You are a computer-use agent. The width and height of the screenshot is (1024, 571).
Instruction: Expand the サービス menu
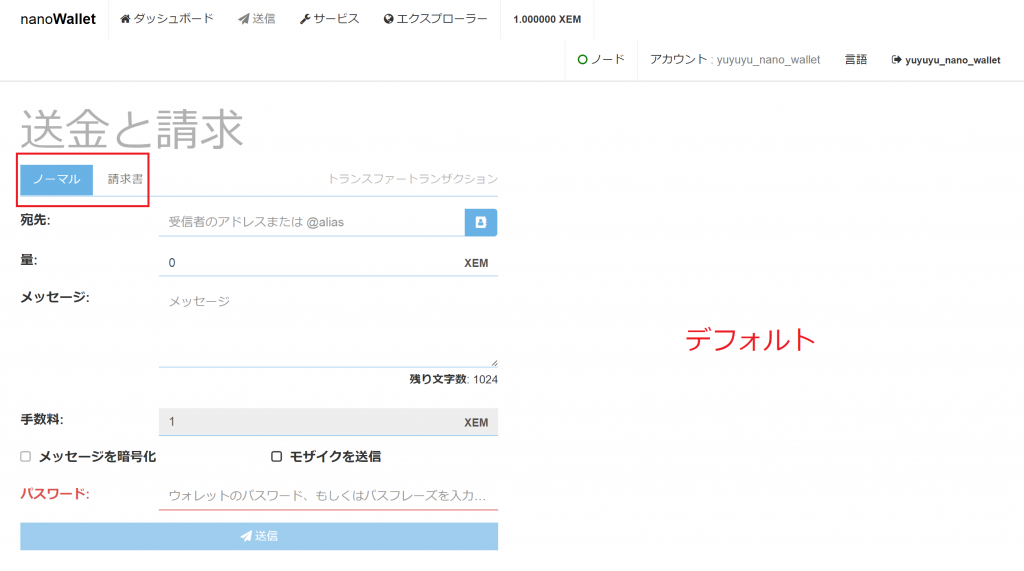tap(329, 19)
